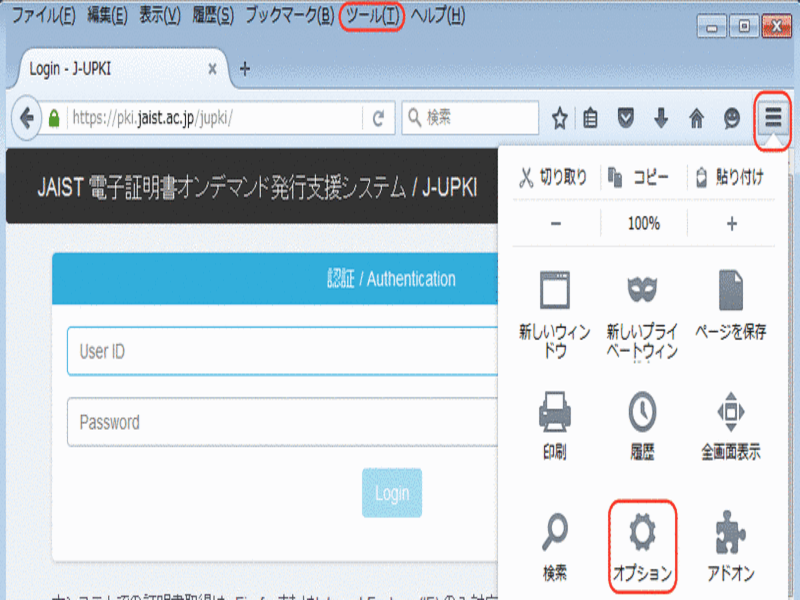Bookmark this page with star icon

560,118
